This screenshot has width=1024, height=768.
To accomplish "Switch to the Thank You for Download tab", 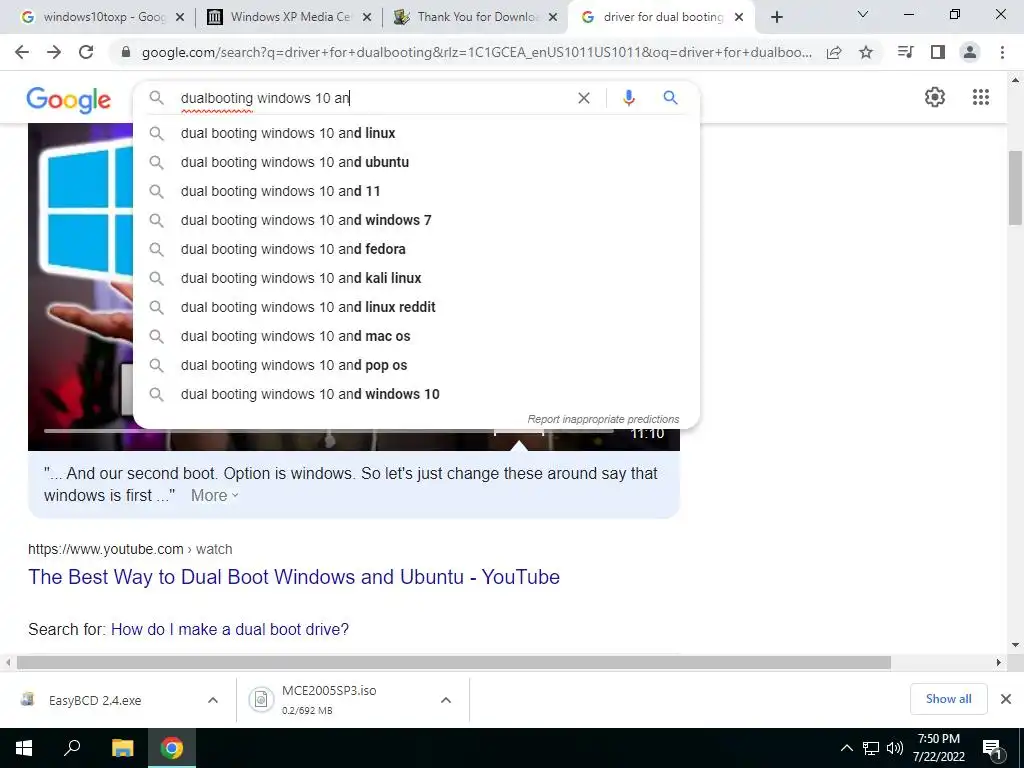I will pyautogui.click(x=477, y=17).
